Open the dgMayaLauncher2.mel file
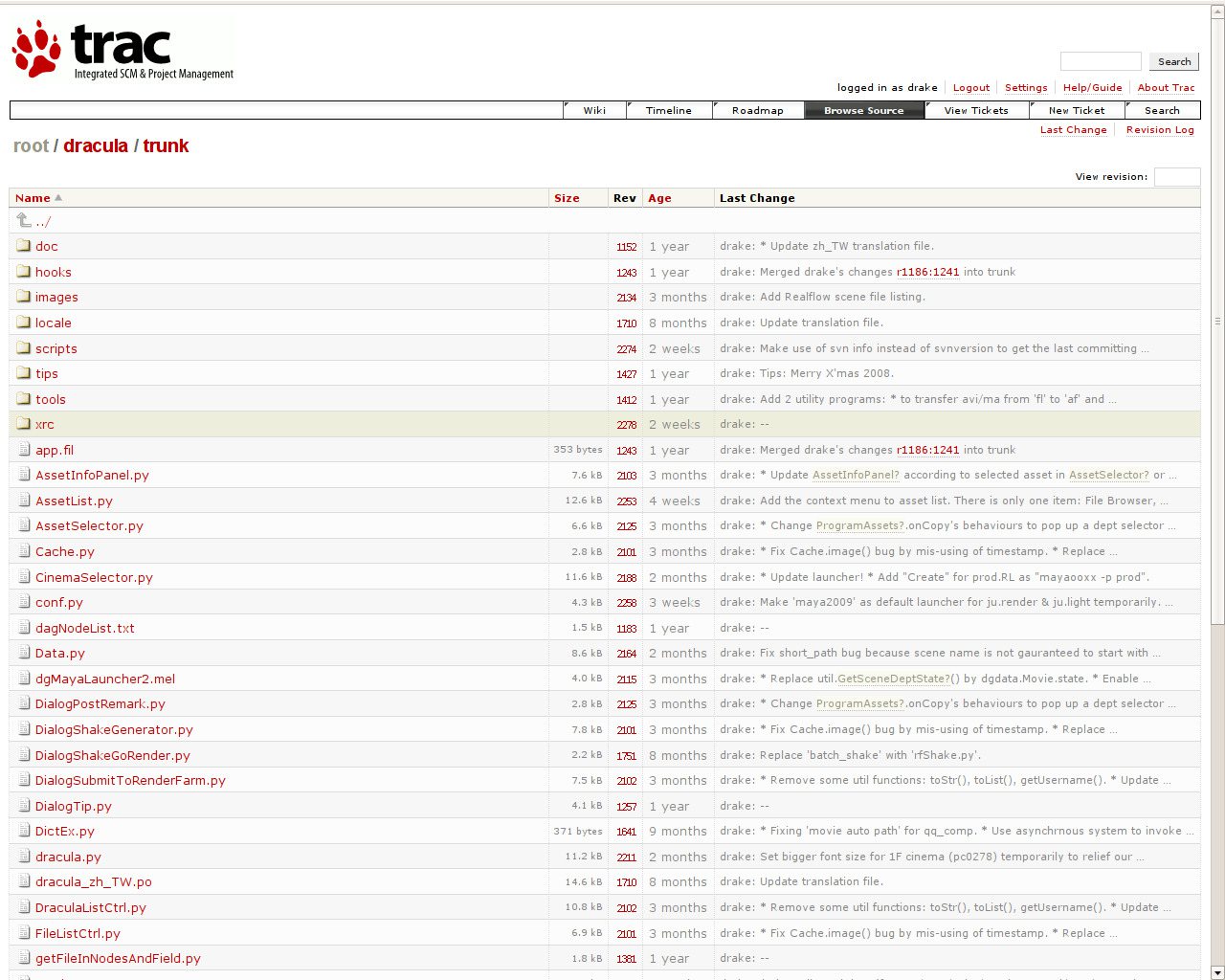This screenshot has width=1225, height=980. (x=105, y=679)
